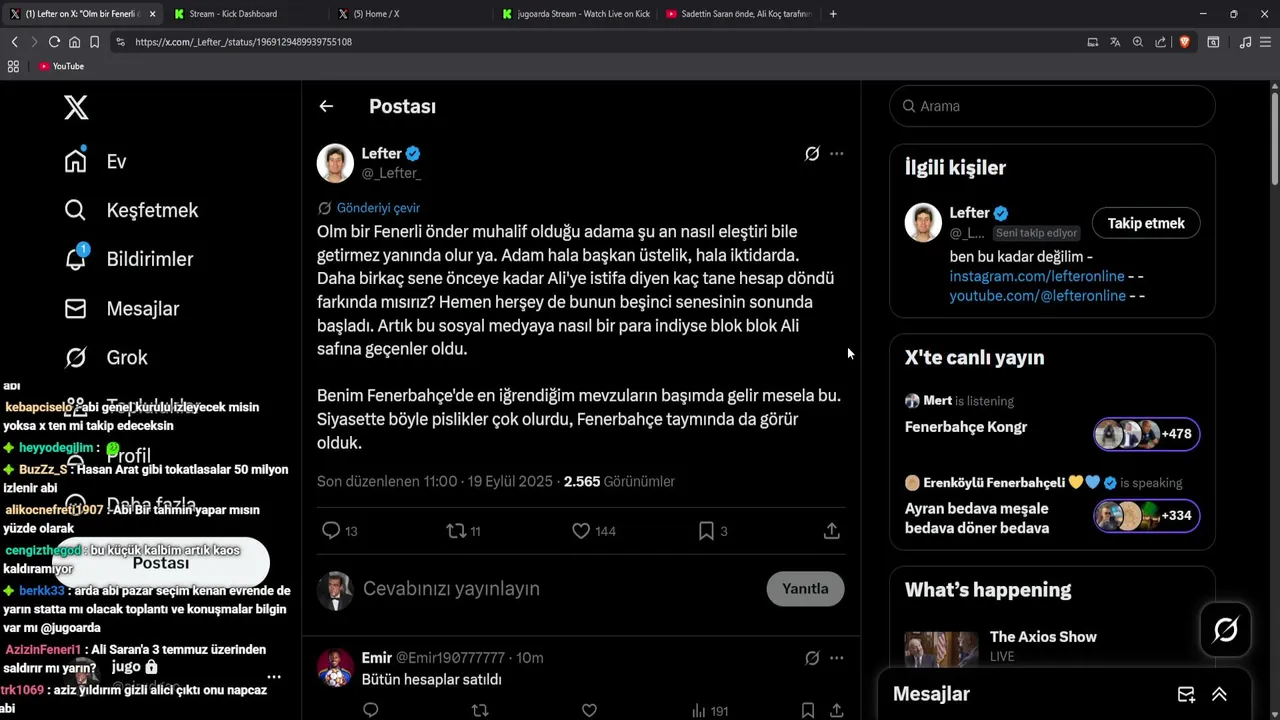Click the address bar URL

pos(243,42)
